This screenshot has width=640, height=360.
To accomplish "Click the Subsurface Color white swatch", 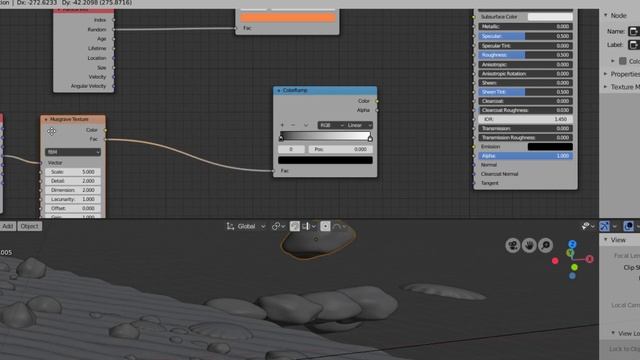I will click(550, 17).
